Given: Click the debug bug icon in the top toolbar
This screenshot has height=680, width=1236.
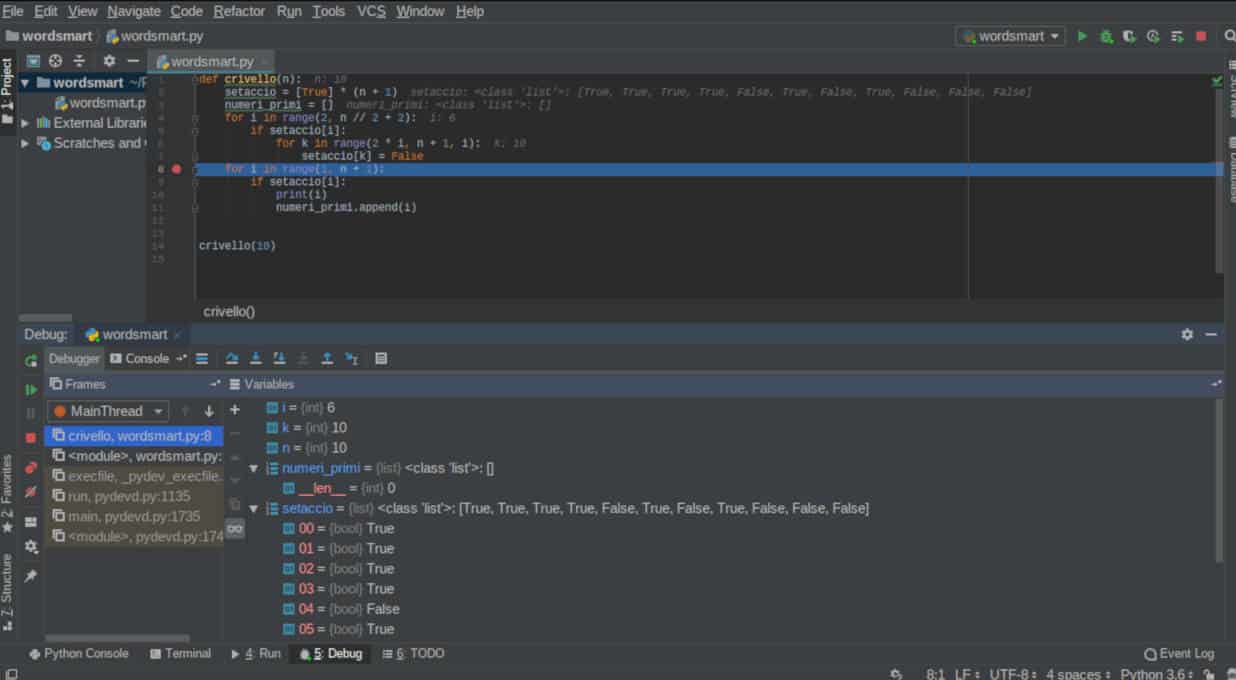Looking at the screenshot, I should 1106,36.
